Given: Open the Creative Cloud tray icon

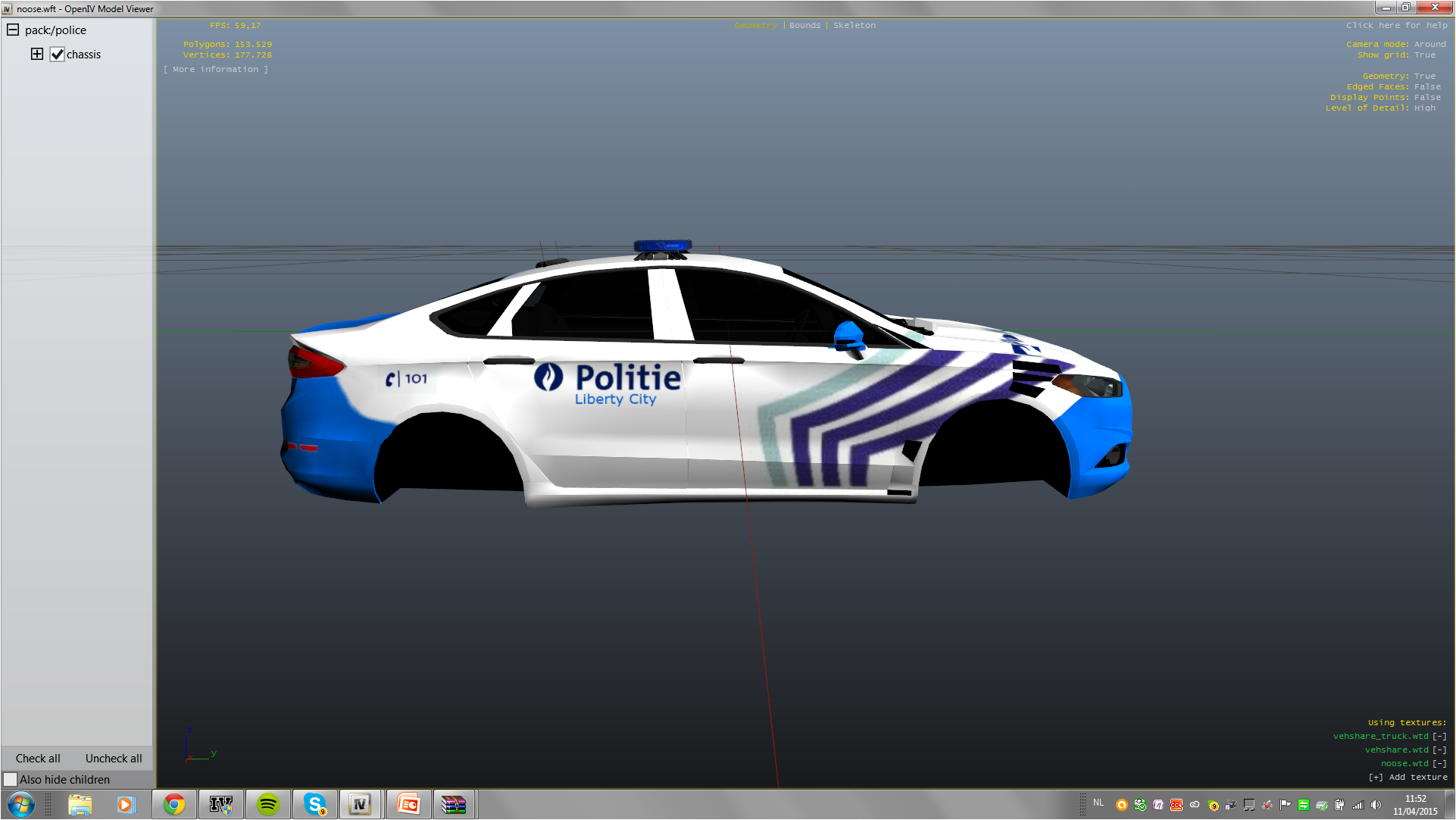Looking at the screenshot, I should pyautogui.click(x=1195, y=806).
